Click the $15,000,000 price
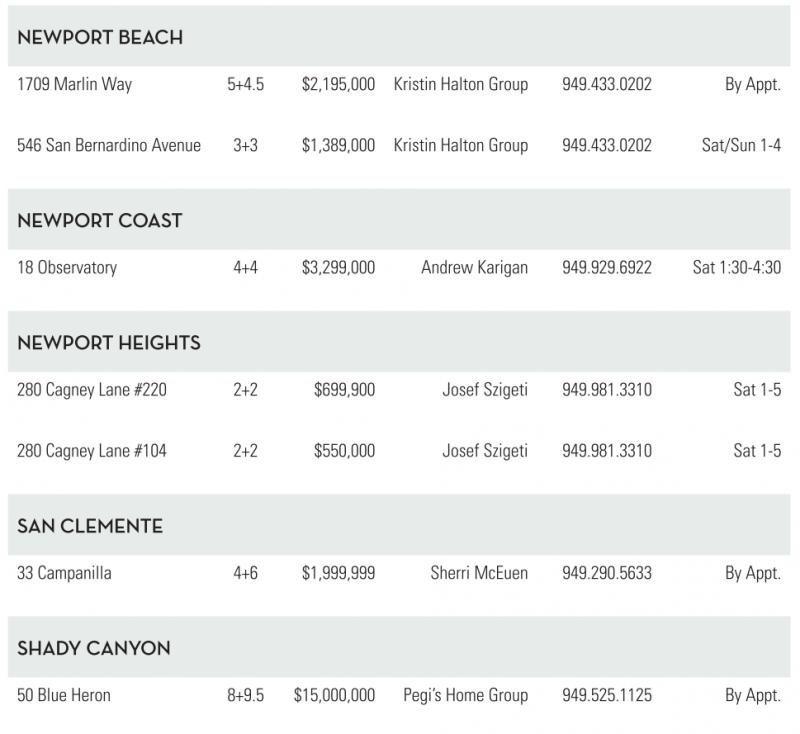This screenshot has height=734, width=800. click(x=334, y=696)
